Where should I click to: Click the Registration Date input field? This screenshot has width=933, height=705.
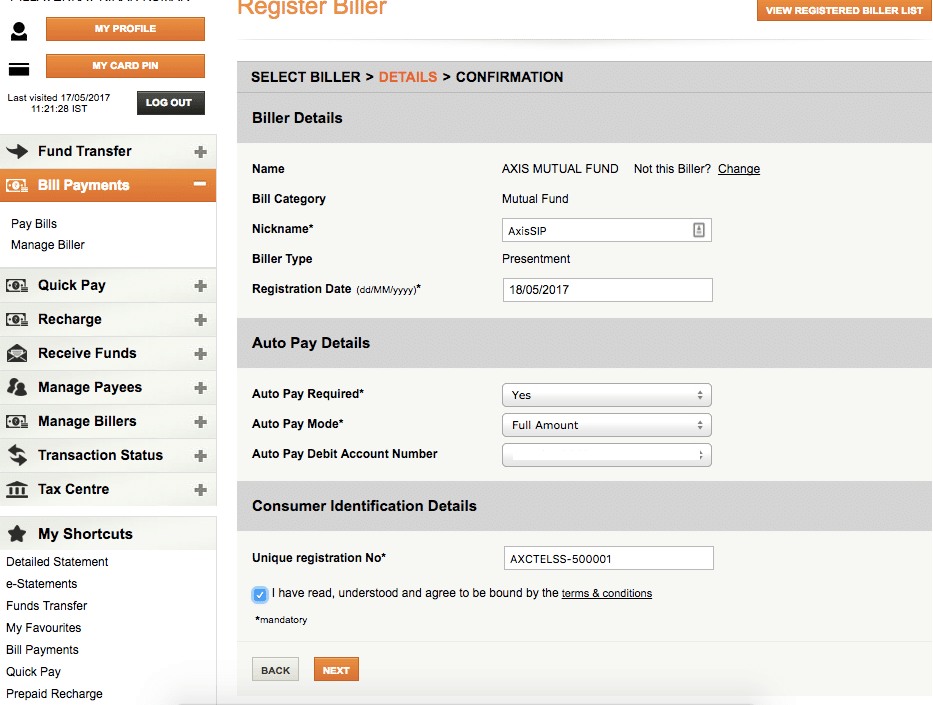click(607, 290)
